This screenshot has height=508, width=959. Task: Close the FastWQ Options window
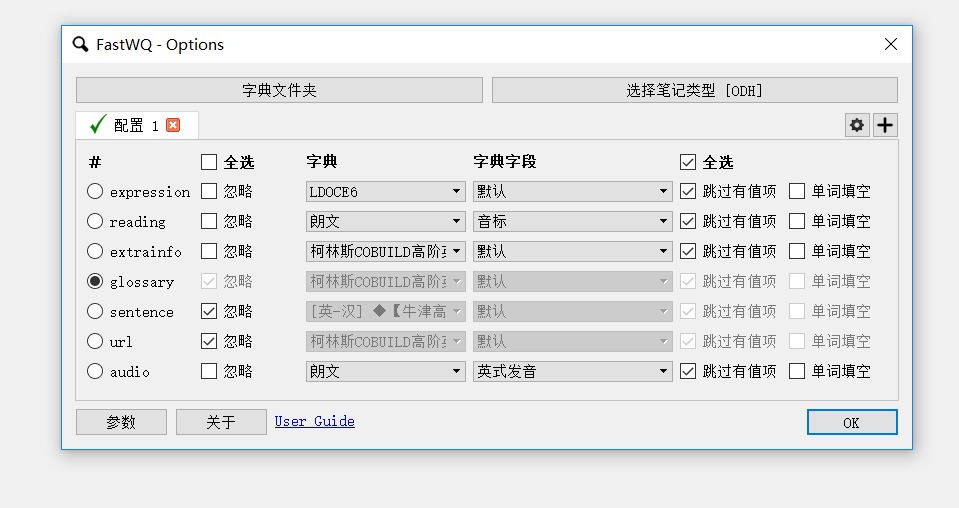click(x=890, y=44)
